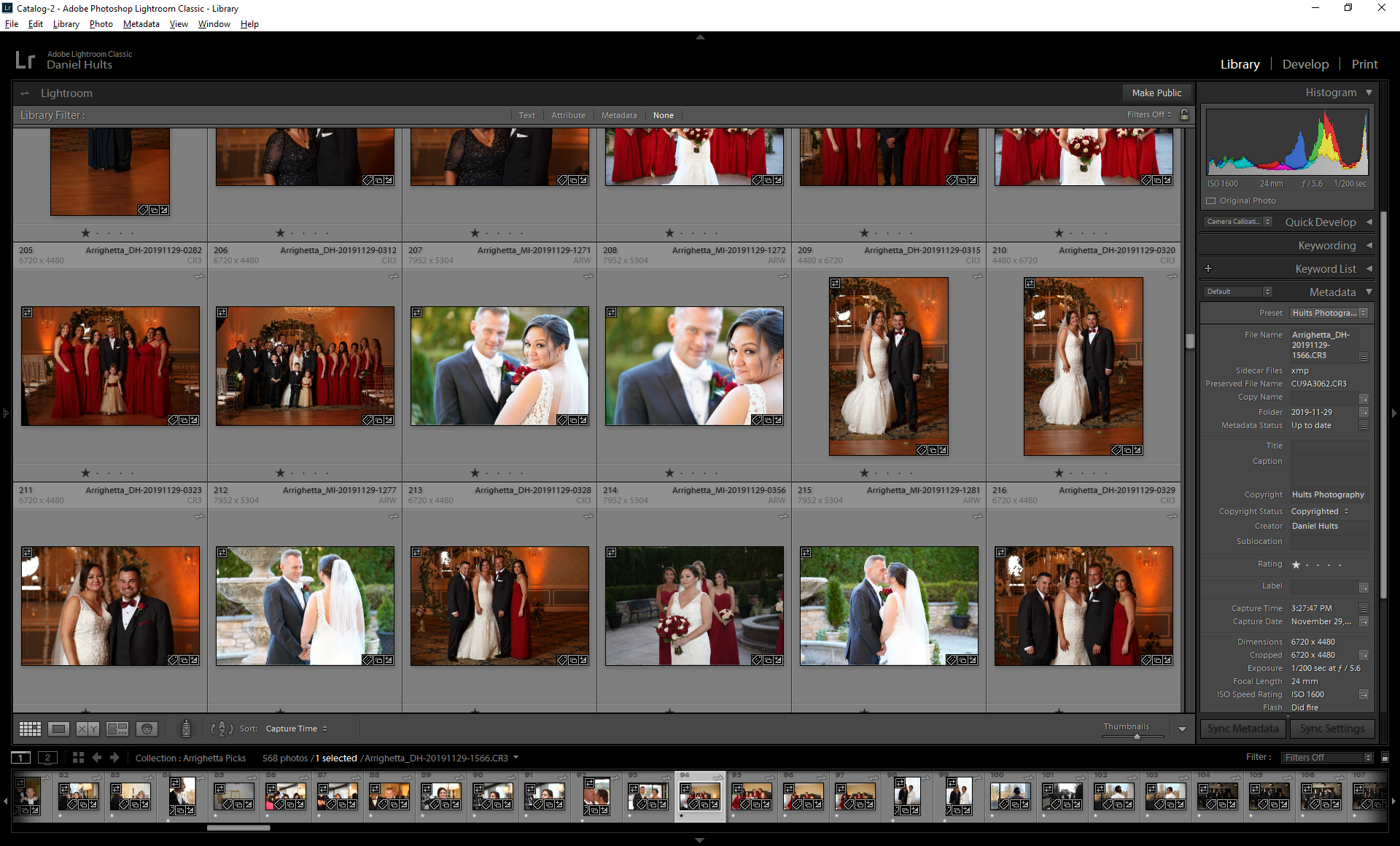This screenshot has height=846, width=1400.
Task: Click the filmstrip horizontal scrollbar
Action: pyautogui.click(x=238, y=828)
